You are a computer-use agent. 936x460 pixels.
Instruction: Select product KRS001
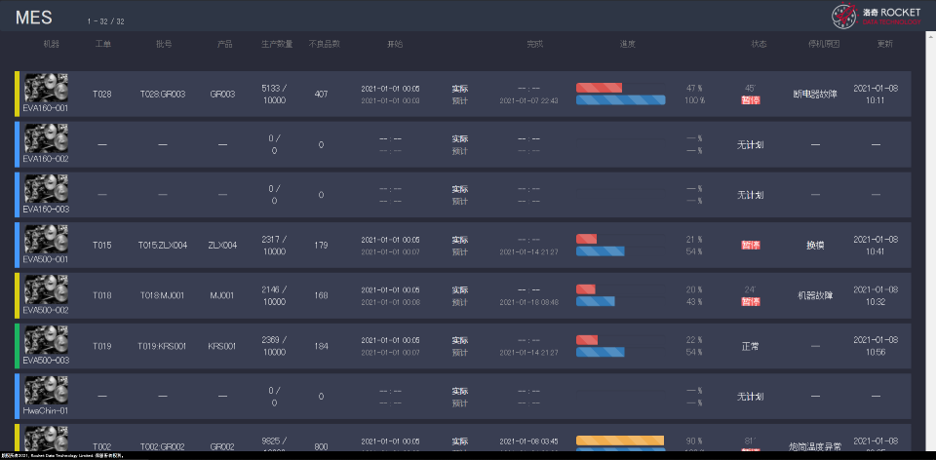click(222, 347)
